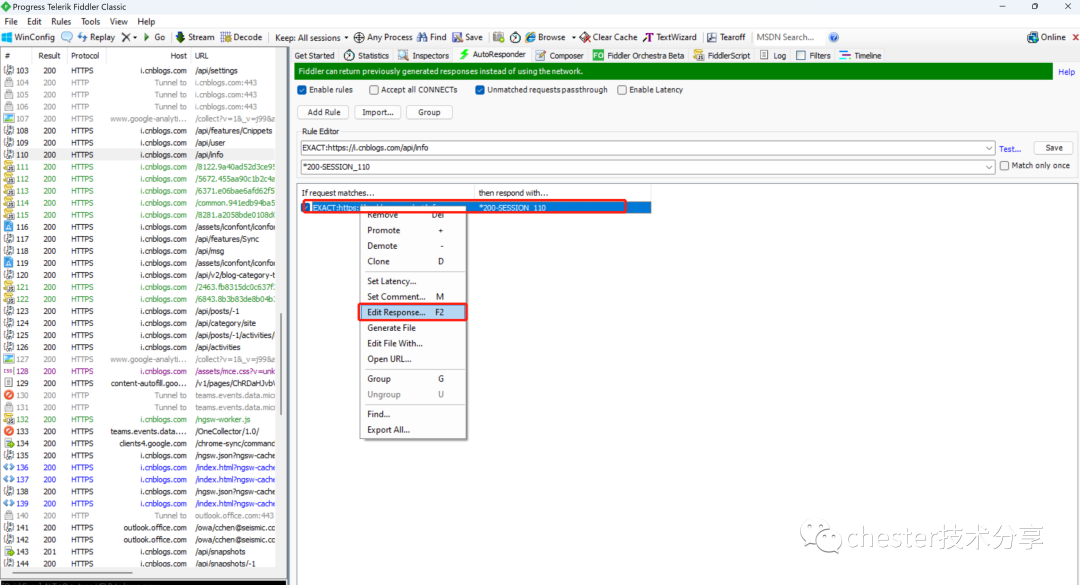Choose Edit Response from context menu
This screenshot has height=585, width=1080.
[412, 312]
